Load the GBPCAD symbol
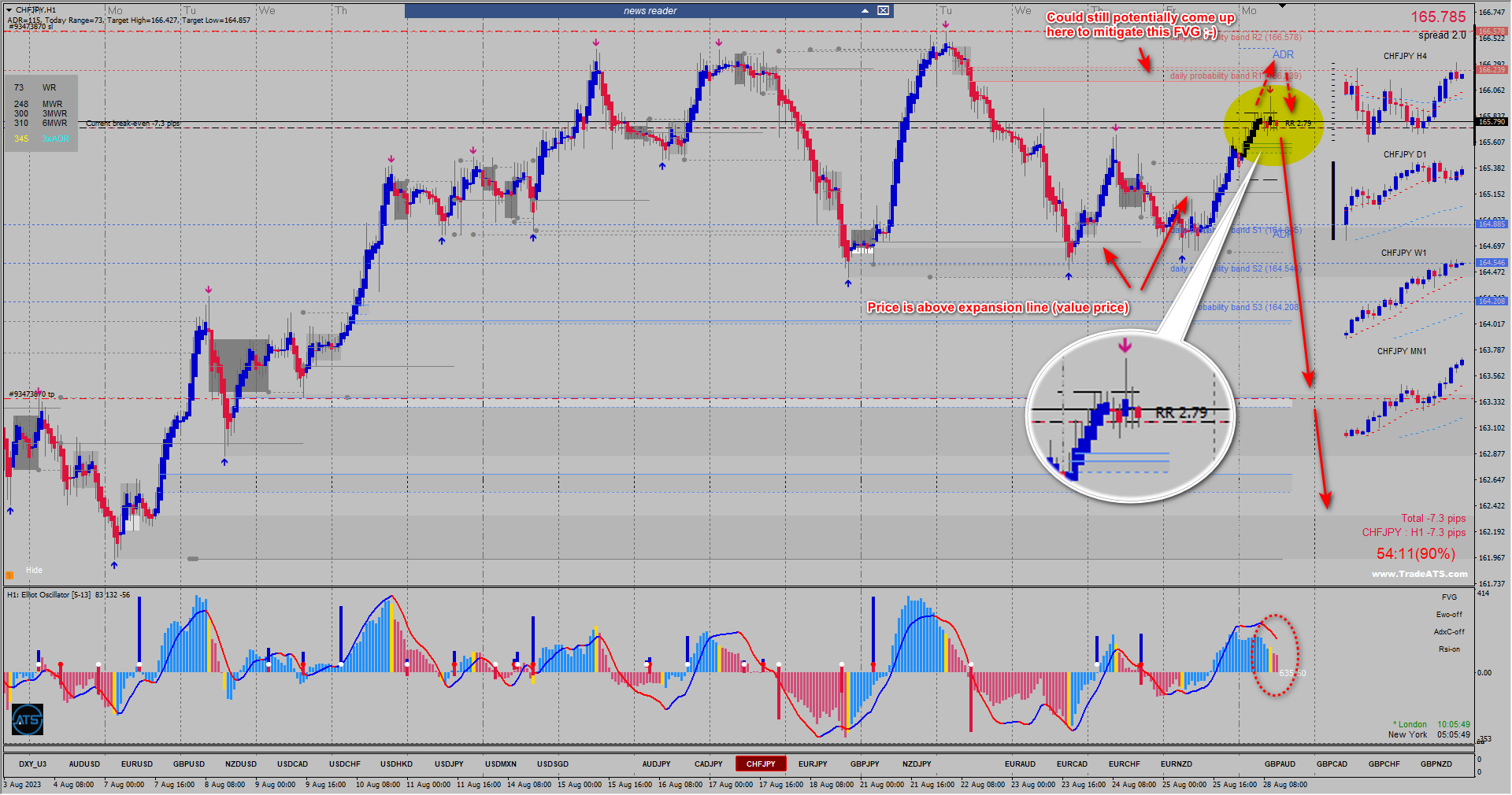 pyautogui.click(x=1332, y=764)
